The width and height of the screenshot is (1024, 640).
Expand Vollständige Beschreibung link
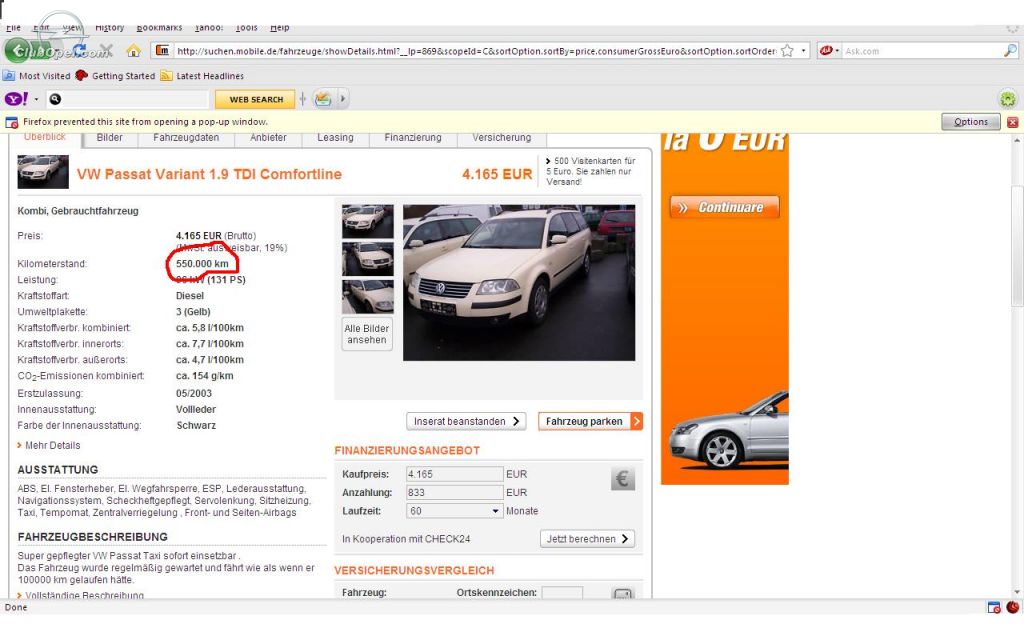pyautogui.click(x=80, y=595)
